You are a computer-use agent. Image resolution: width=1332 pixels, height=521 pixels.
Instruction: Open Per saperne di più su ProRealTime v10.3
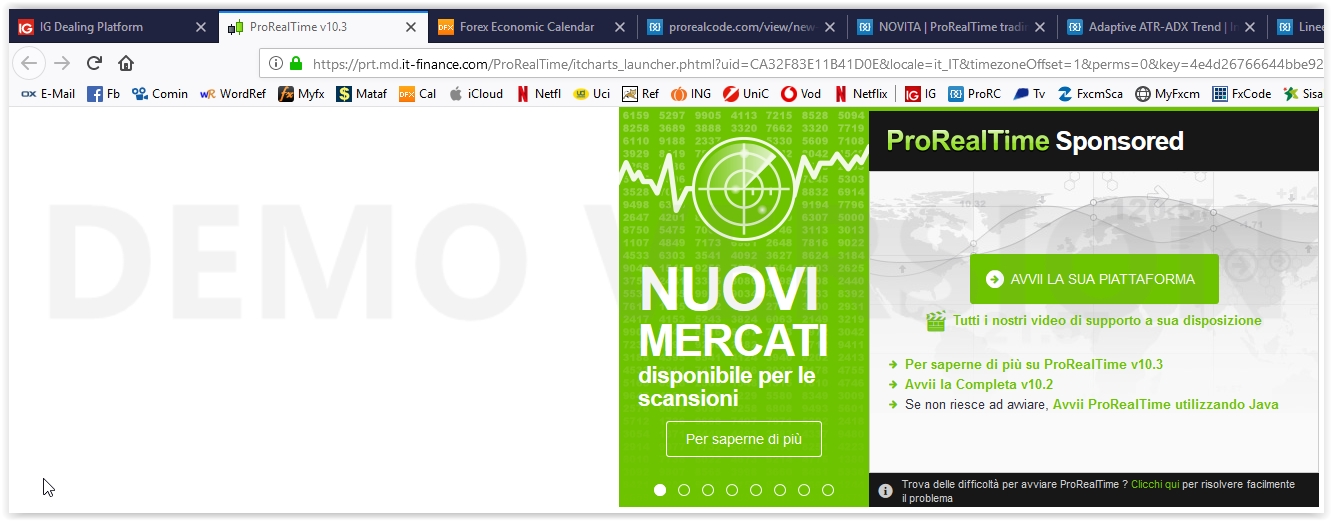tap(1034, 365)
